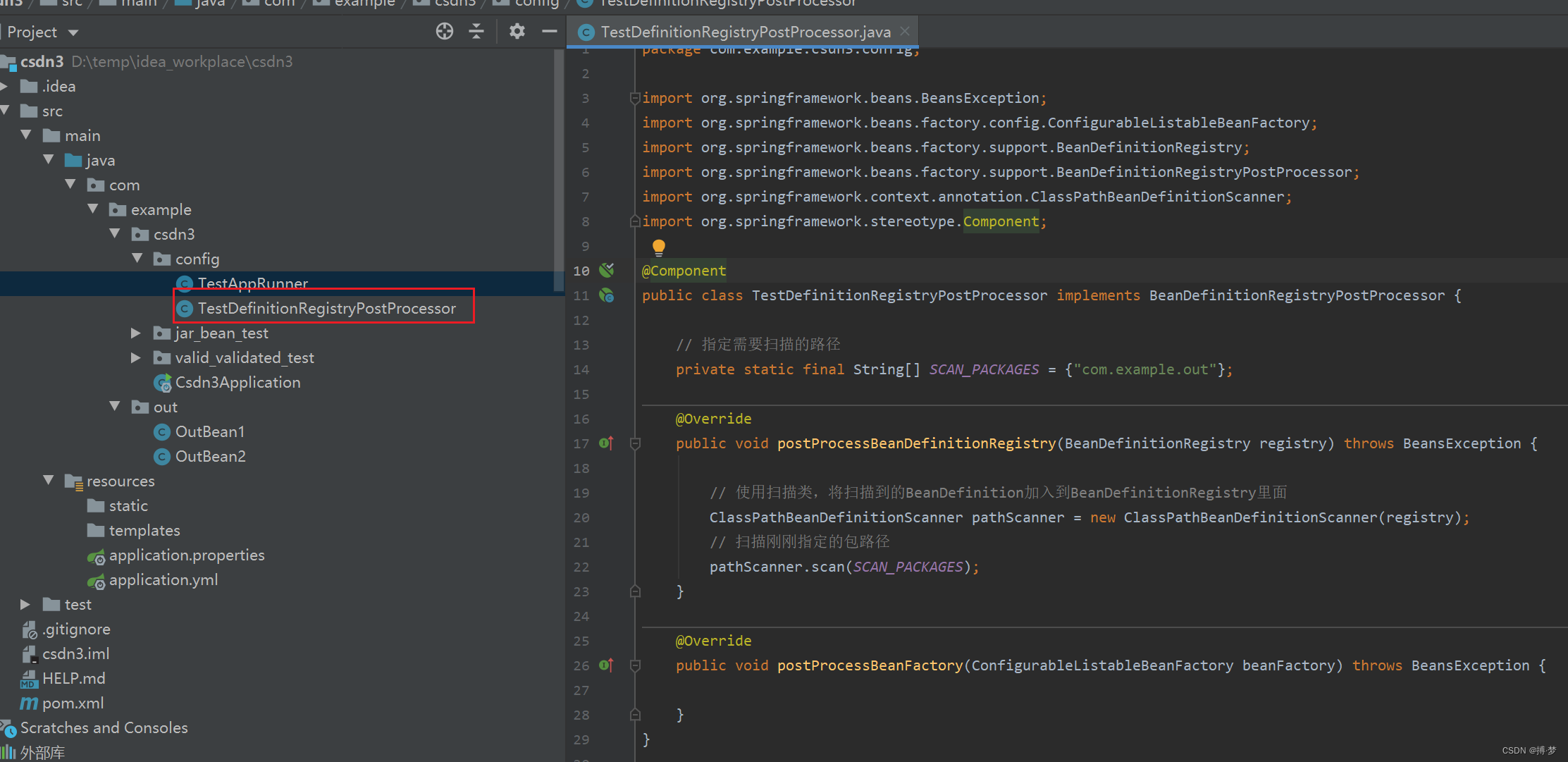Fold imports using marker on line 3
1568x762 pixels.
pyautogui.click(x=635, y=98)
